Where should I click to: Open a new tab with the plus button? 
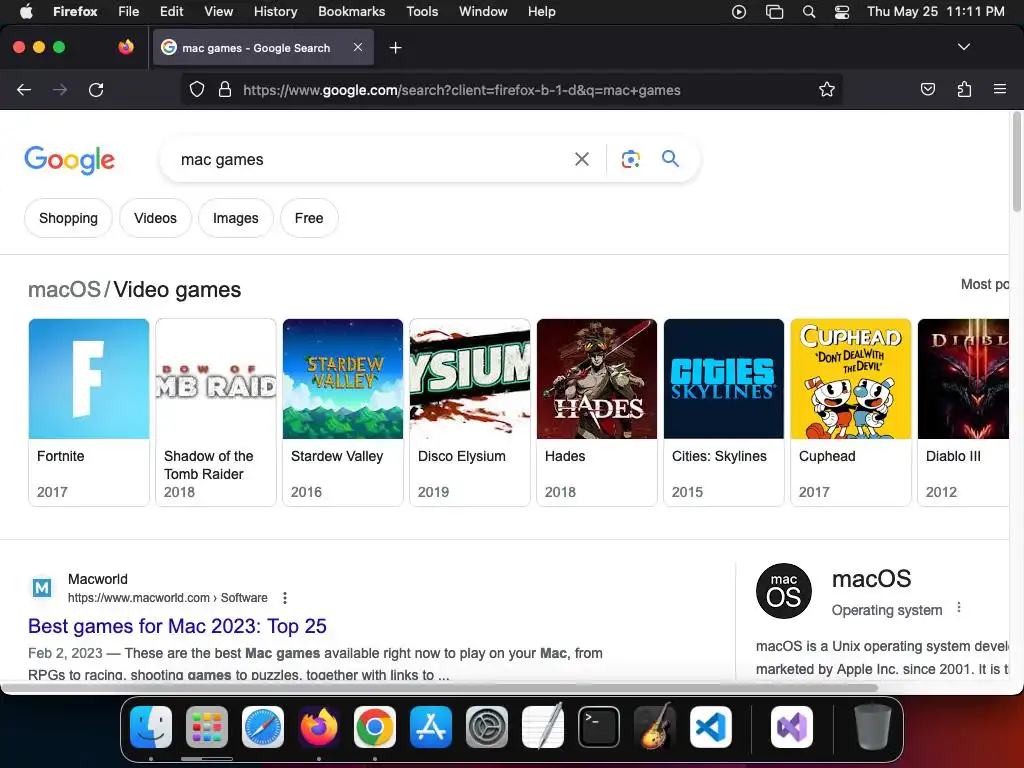[395, 48]
